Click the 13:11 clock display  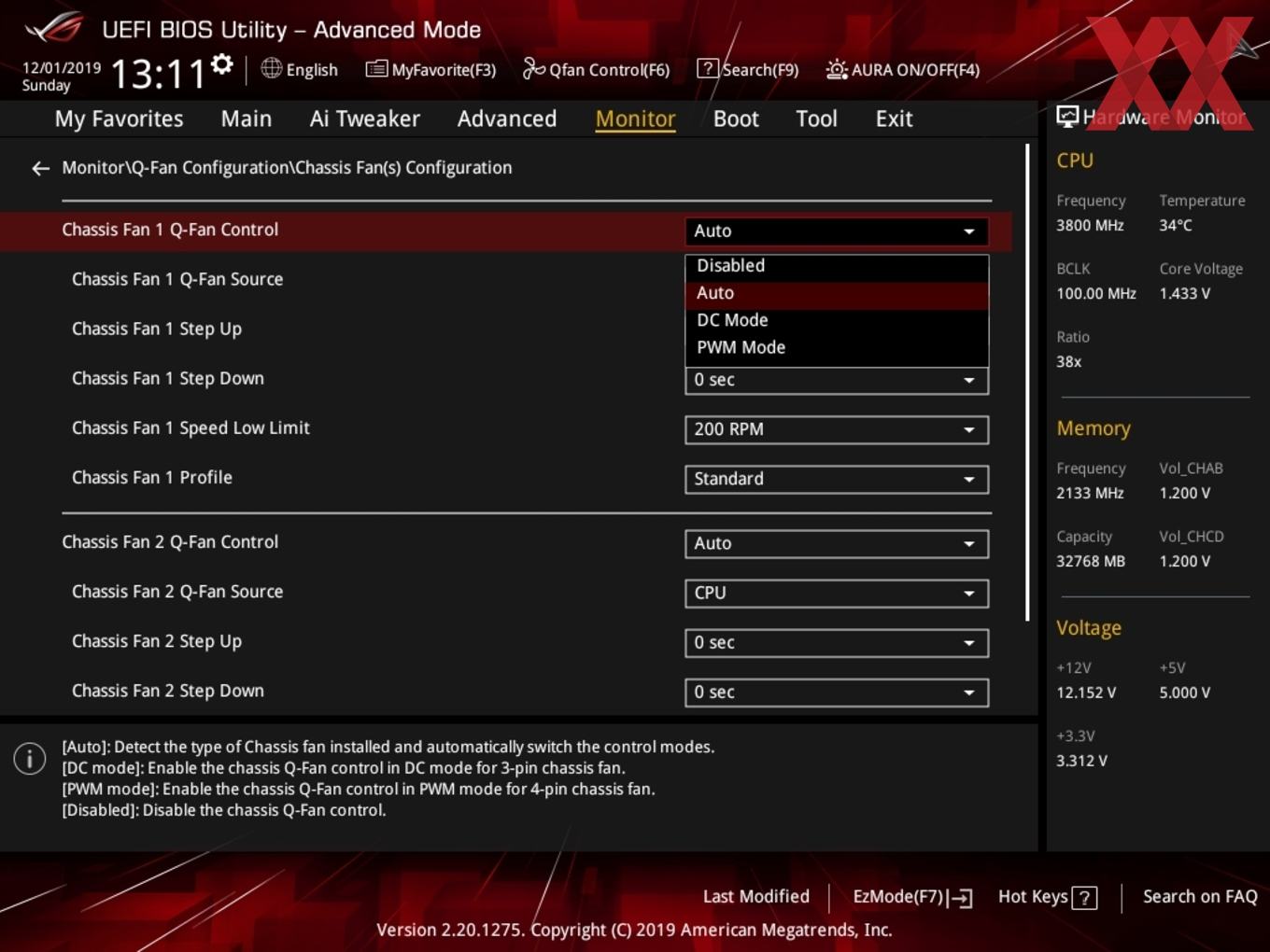pos(158,74)
